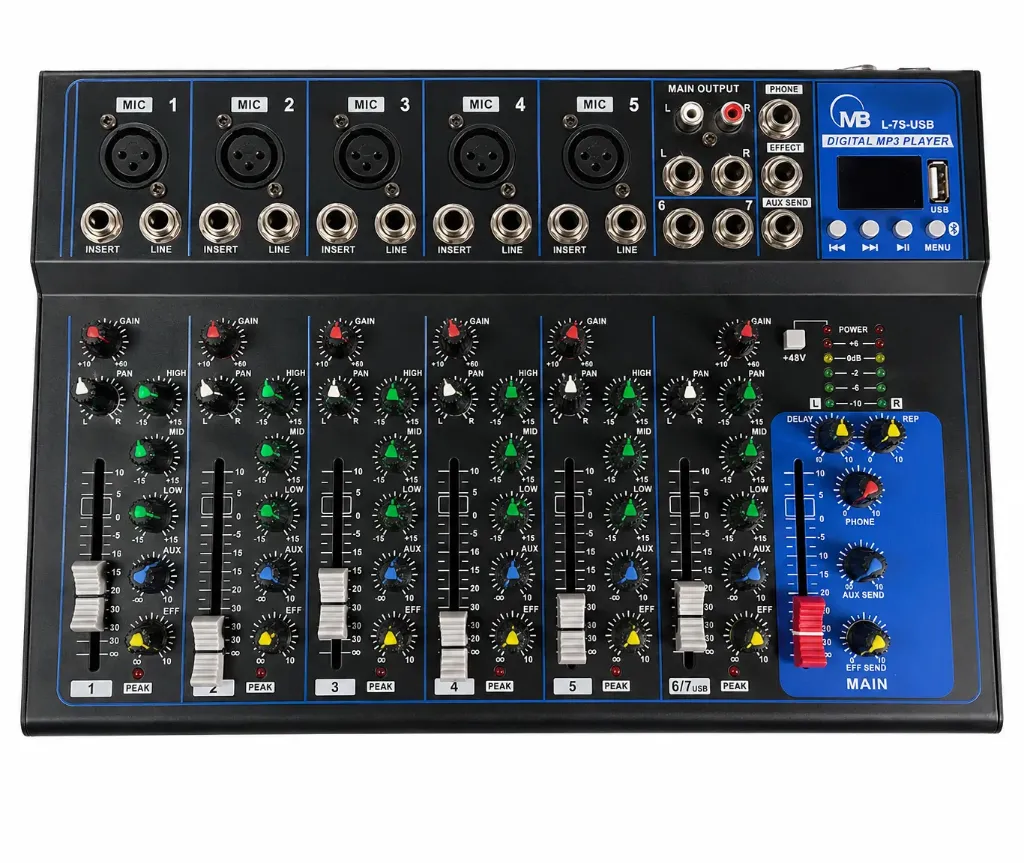The width and height of the screenshot is (1024, 863).
Task: Select channel 5 INSERT jack
Action: pos(568,223)
